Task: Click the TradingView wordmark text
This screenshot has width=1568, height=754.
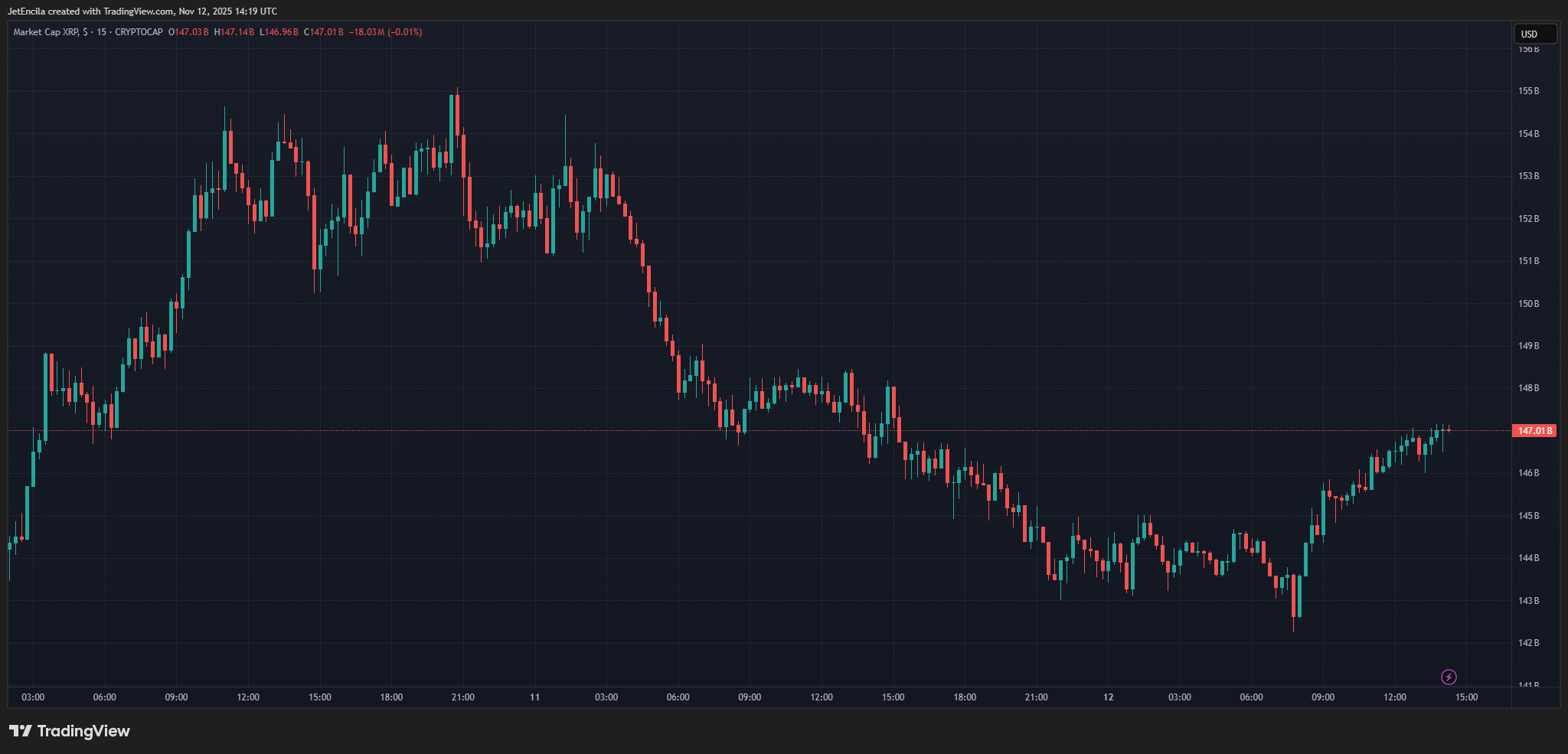Action: [83, 731]
